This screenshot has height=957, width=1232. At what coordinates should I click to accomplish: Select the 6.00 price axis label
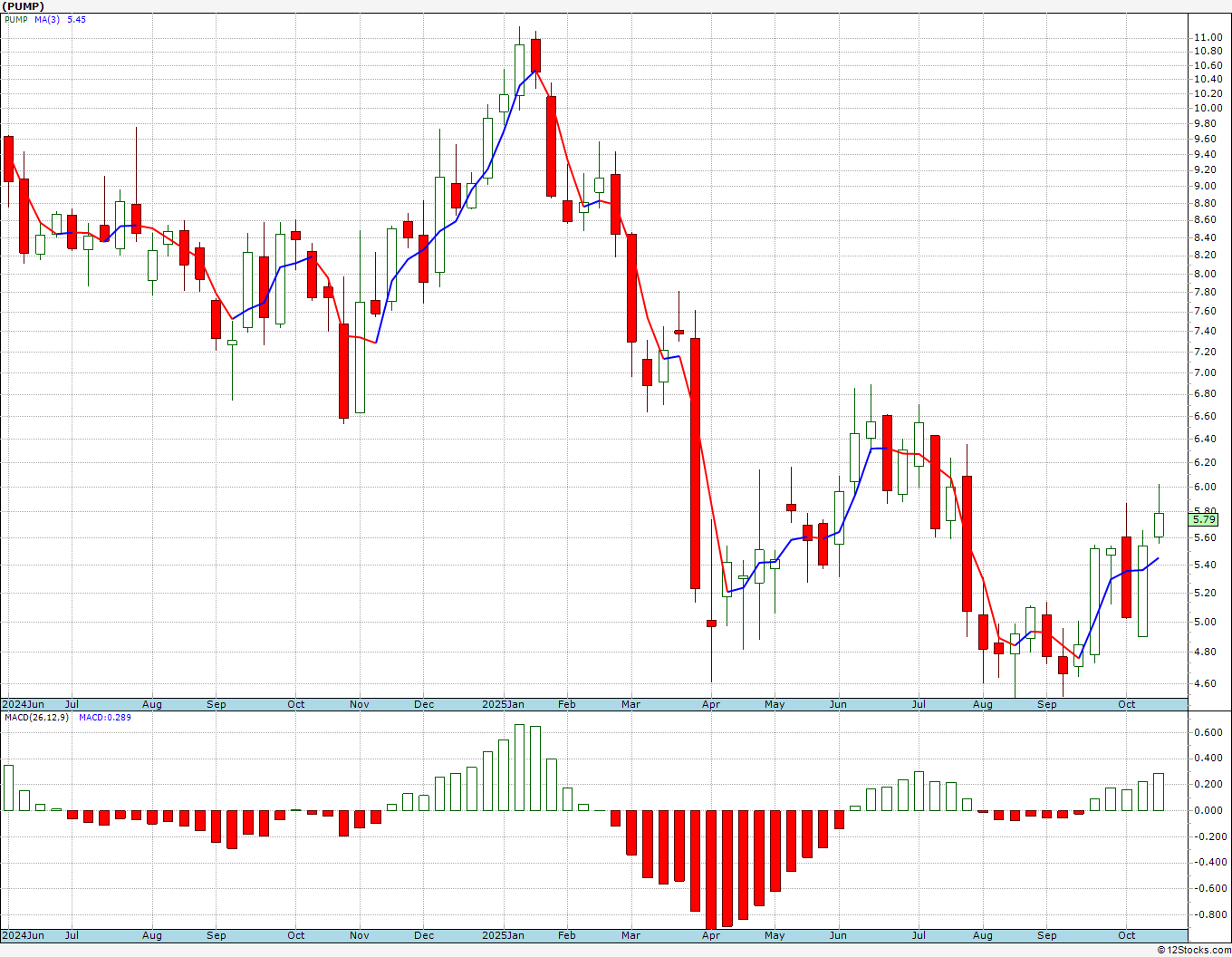pyautogui.click(x=1205, y=487)
